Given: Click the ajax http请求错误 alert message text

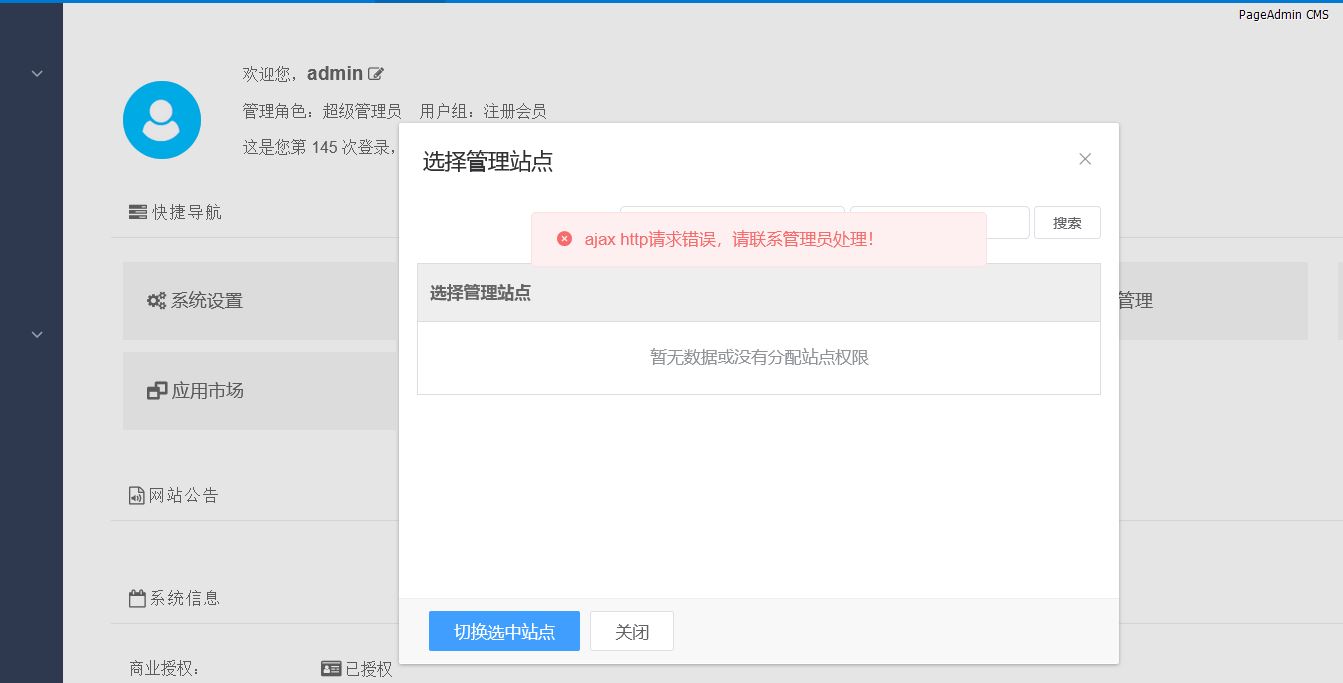Looking at the screenshot, I should [728, 240].
